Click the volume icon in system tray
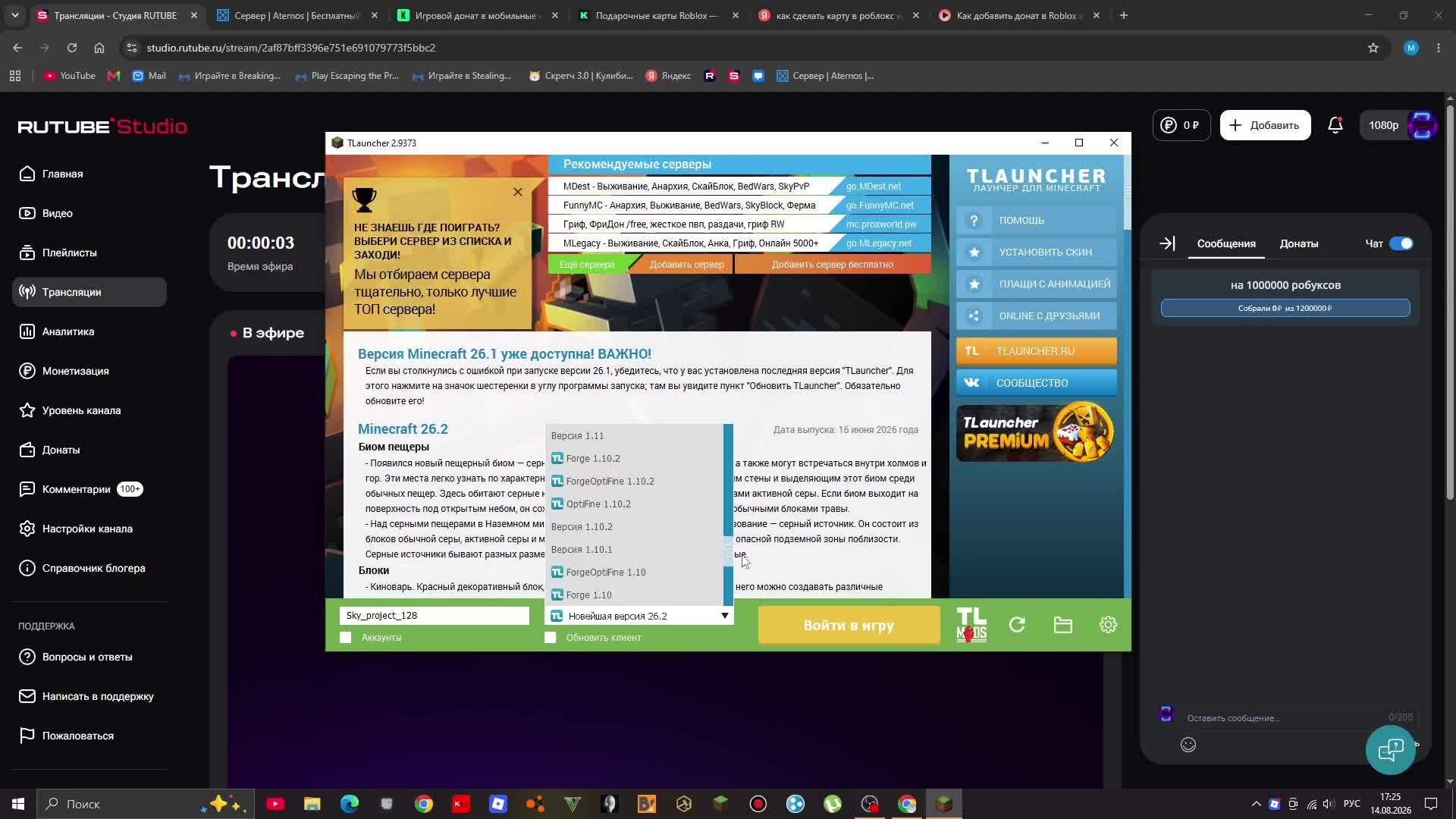This screenshot has height=819, width=1456. point(1328,804)
